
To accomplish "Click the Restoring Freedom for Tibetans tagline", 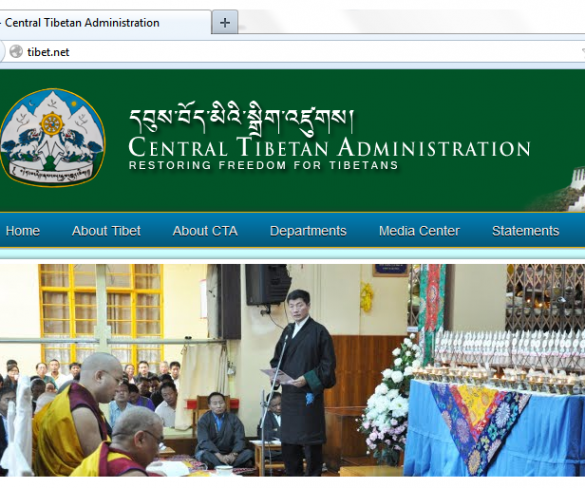I will [x=263, y=165].
